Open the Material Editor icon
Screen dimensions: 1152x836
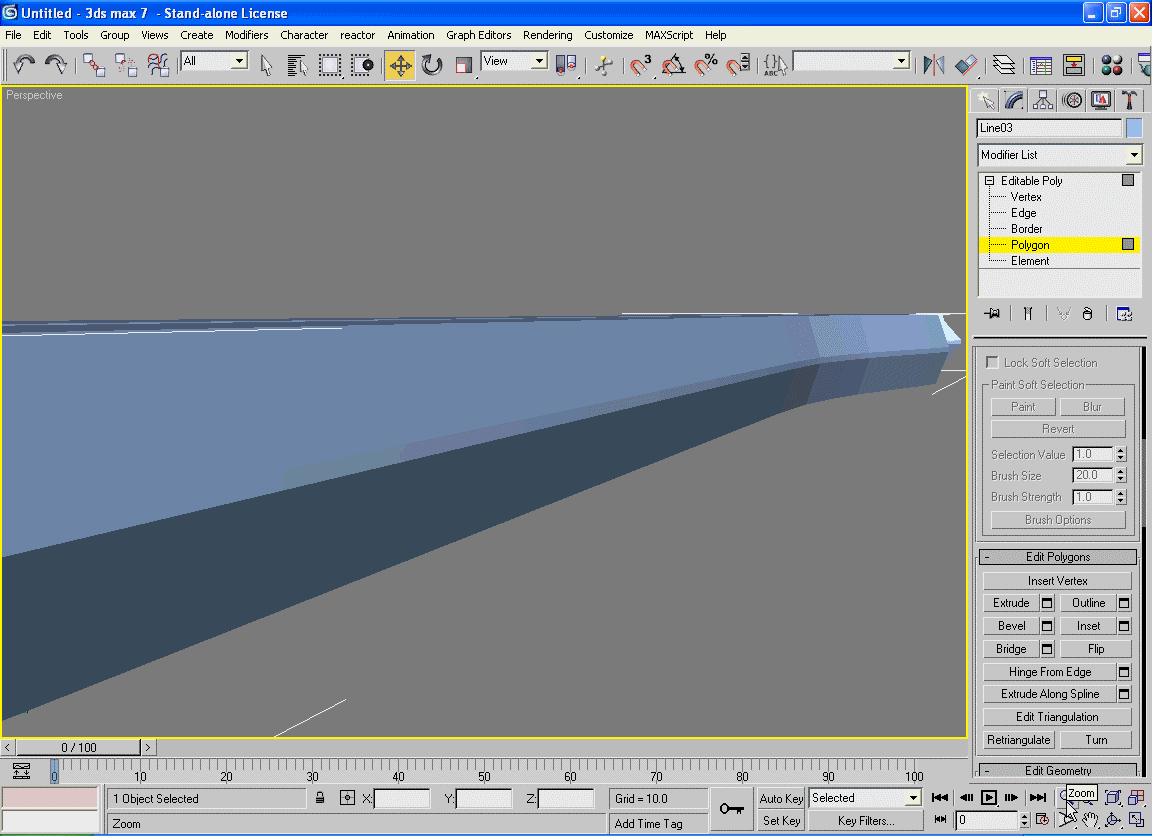1111,66
